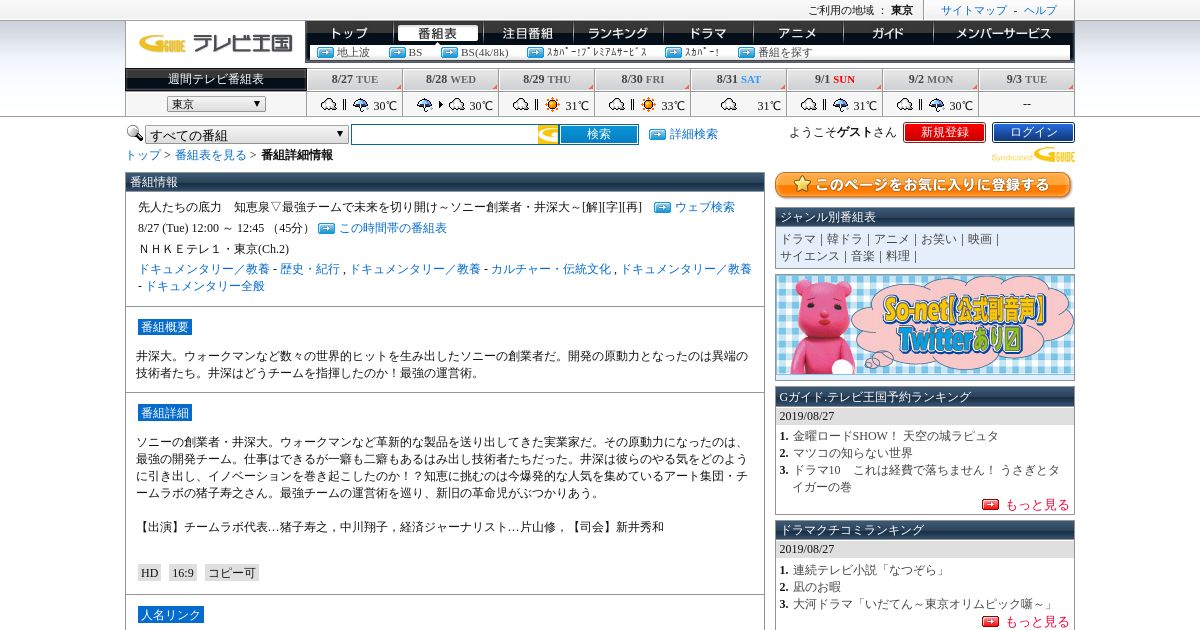
Task: Click the 人名リンク section label
Action: 171,615
